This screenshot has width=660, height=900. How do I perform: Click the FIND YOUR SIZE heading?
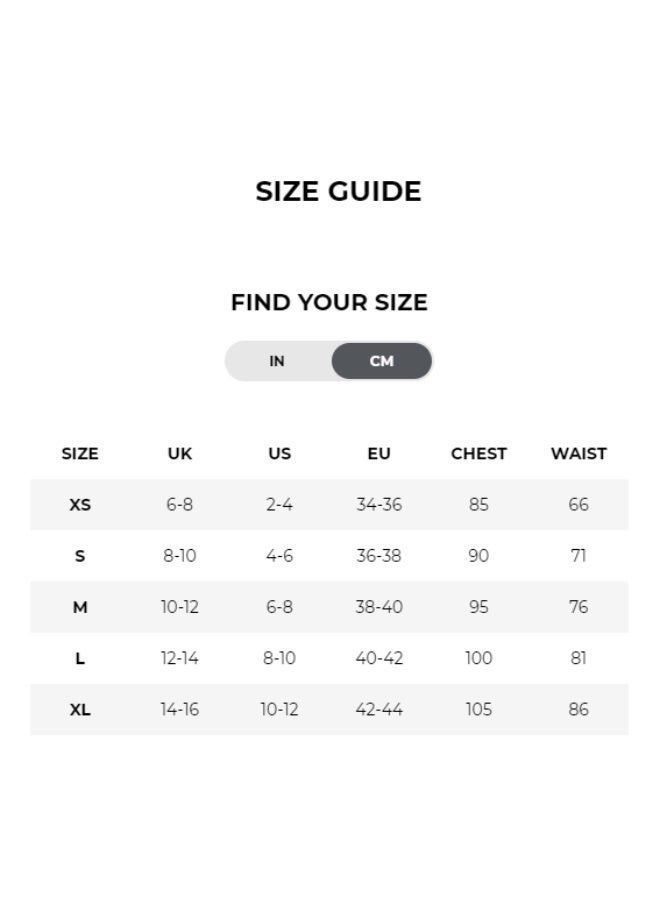[329, 302]
